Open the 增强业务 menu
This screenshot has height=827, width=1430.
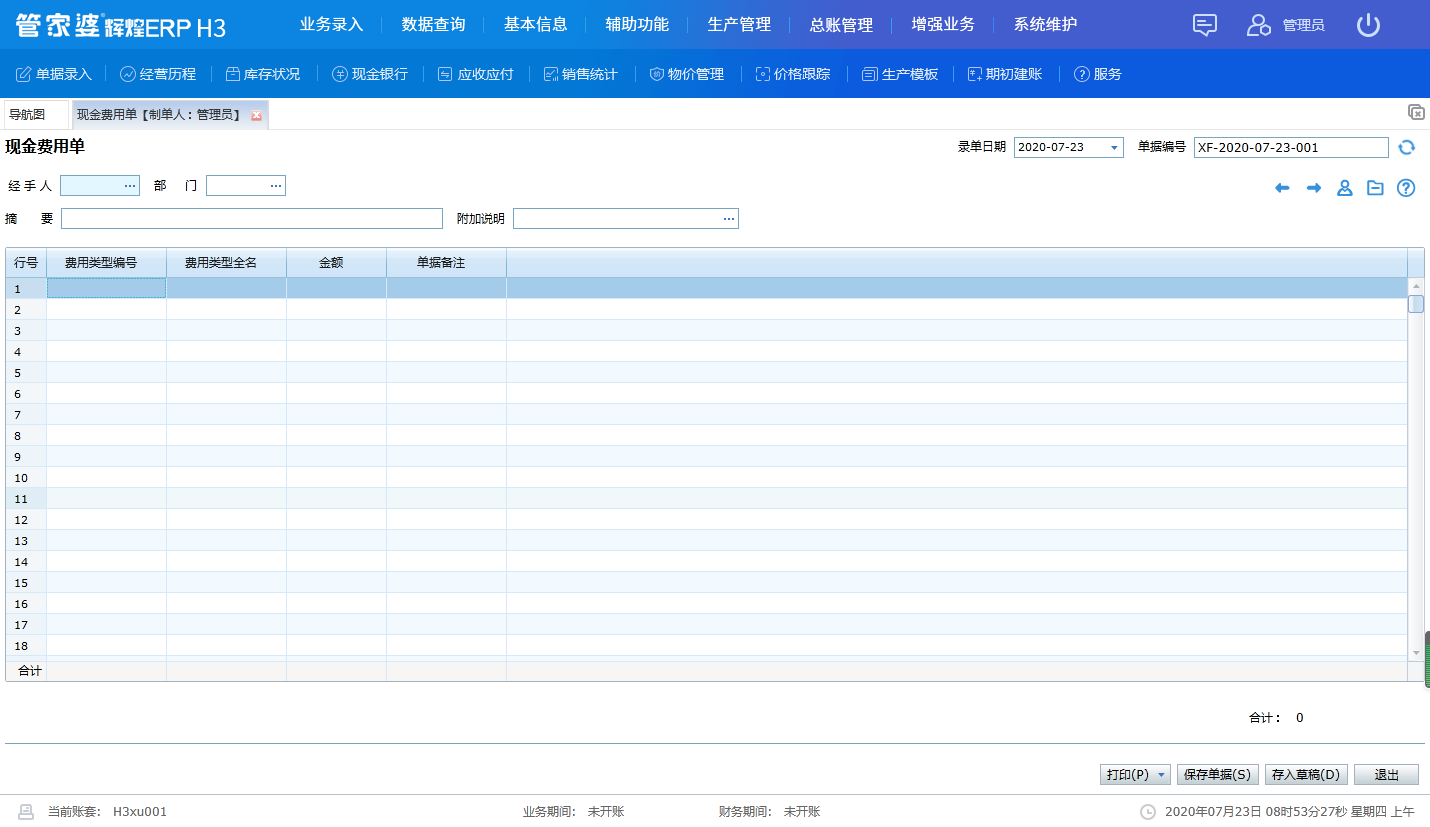[x=944, y=25]
